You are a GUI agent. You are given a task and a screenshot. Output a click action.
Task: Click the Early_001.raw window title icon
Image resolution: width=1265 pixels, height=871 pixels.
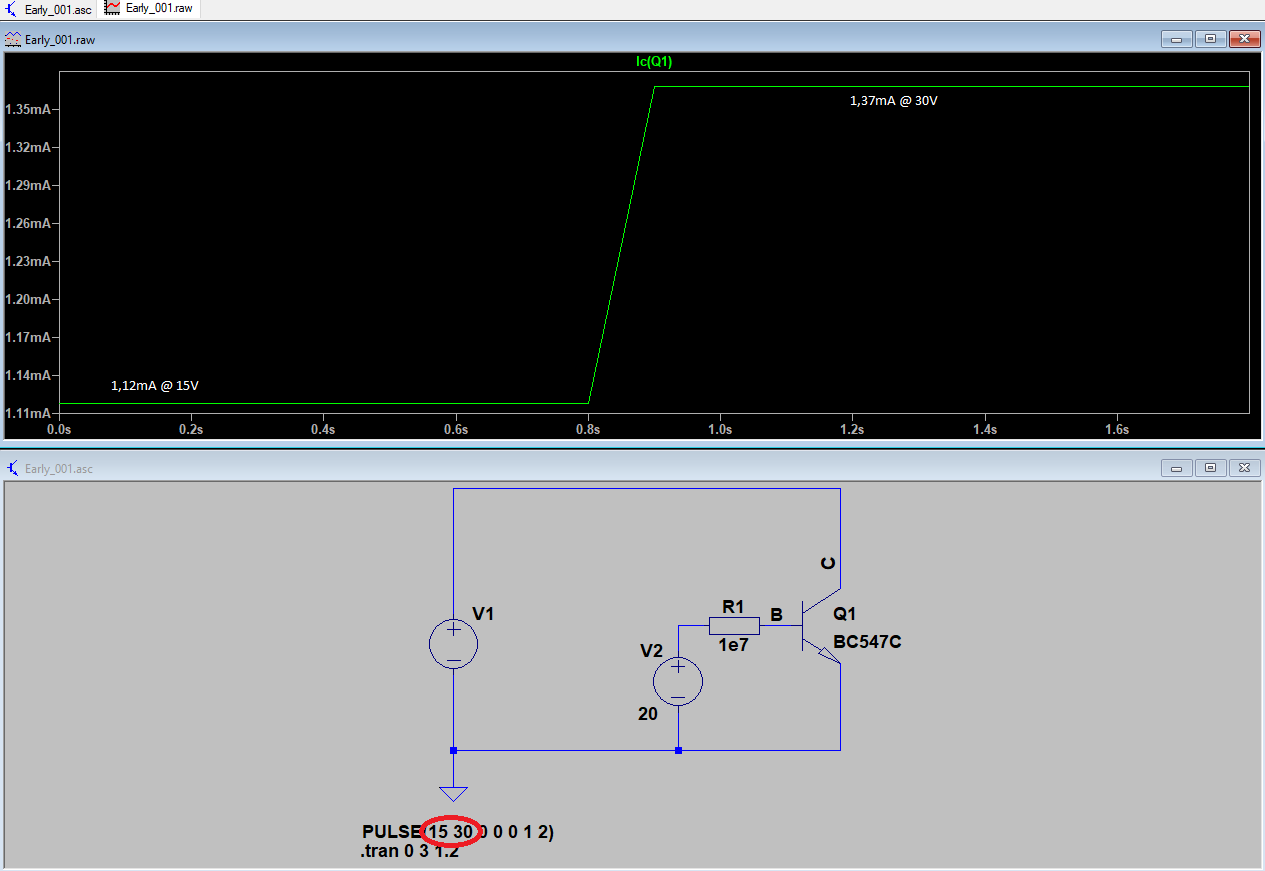click(x=13, y=39)
